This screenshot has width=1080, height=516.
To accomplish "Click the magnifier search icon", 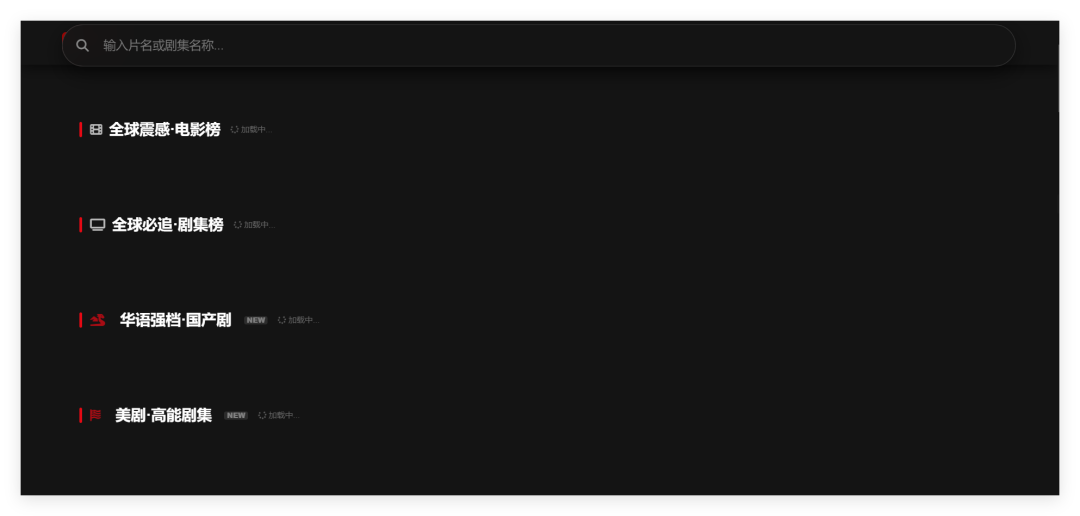I will [x=83, y=45].
